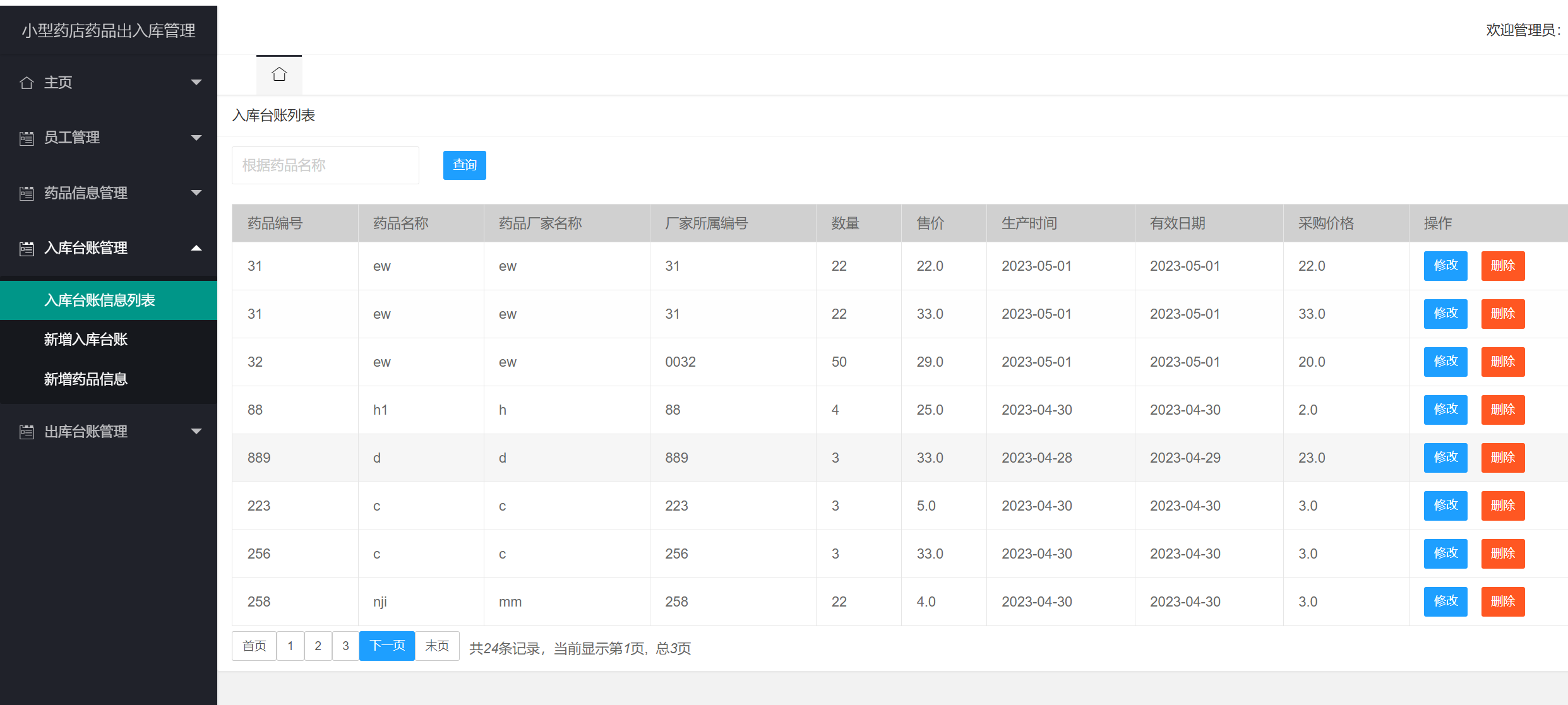Click the 末页 pagination link
Viewport: 1568px width, 705px height.
point(436,646)
